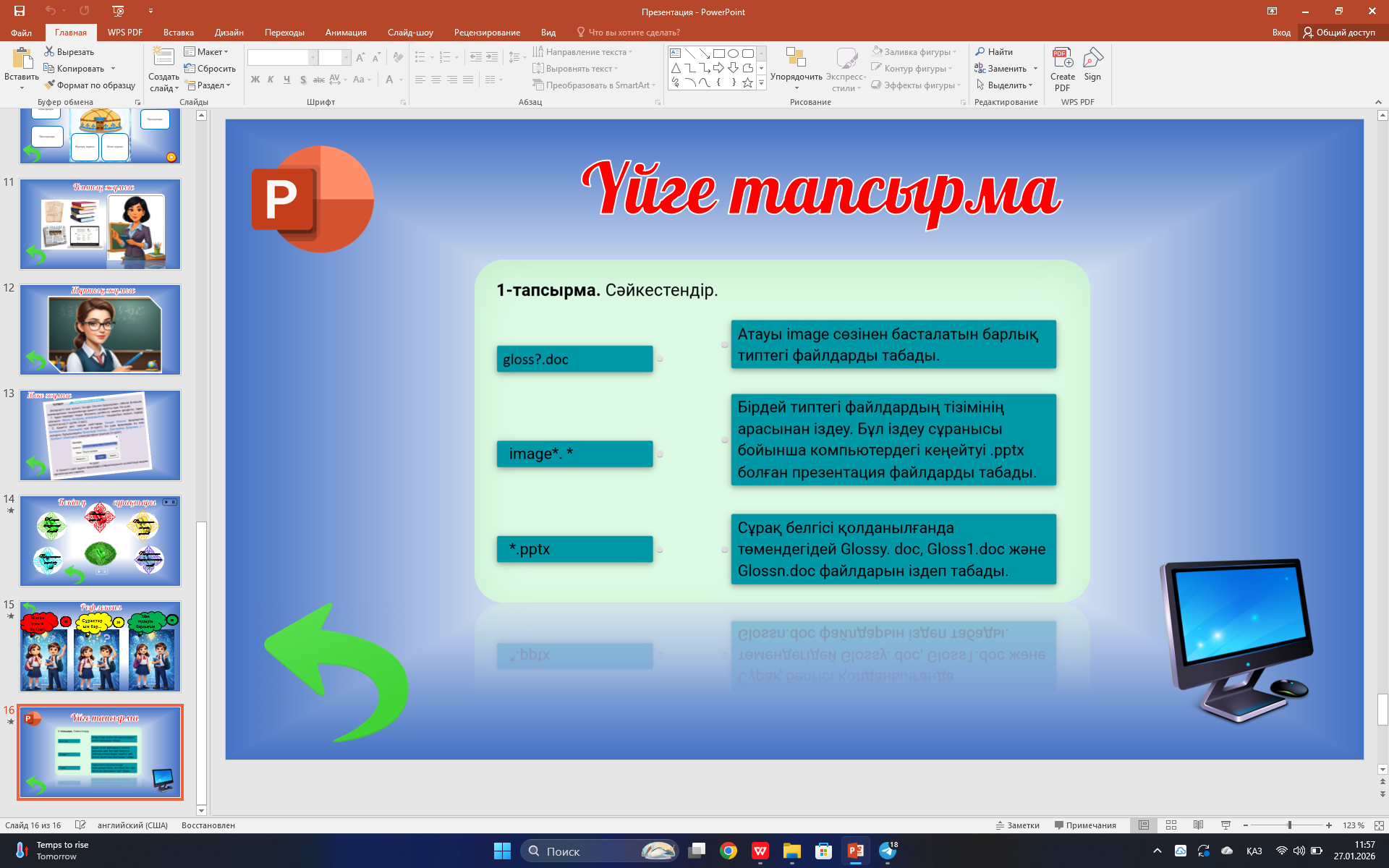This screenshot has height=868, width=1389.
Task: Open Telegram from the taskbar
Action: pos(888,851)
